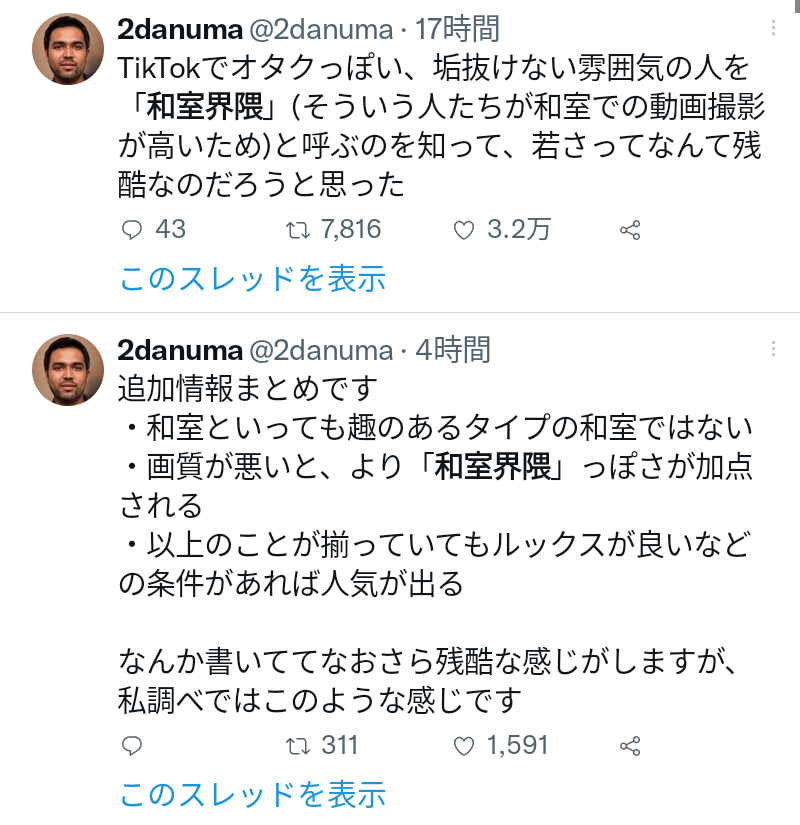Click the avatar on the 17時間 tweet

pyautogui.click(x=68, y=49)
